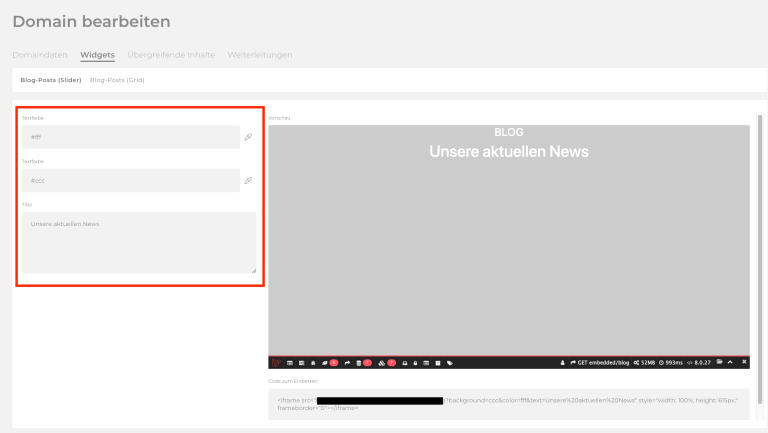Select the Blog-Posts (Grid) sub-tab
The image size is (768, 433).
coord(117,80)
